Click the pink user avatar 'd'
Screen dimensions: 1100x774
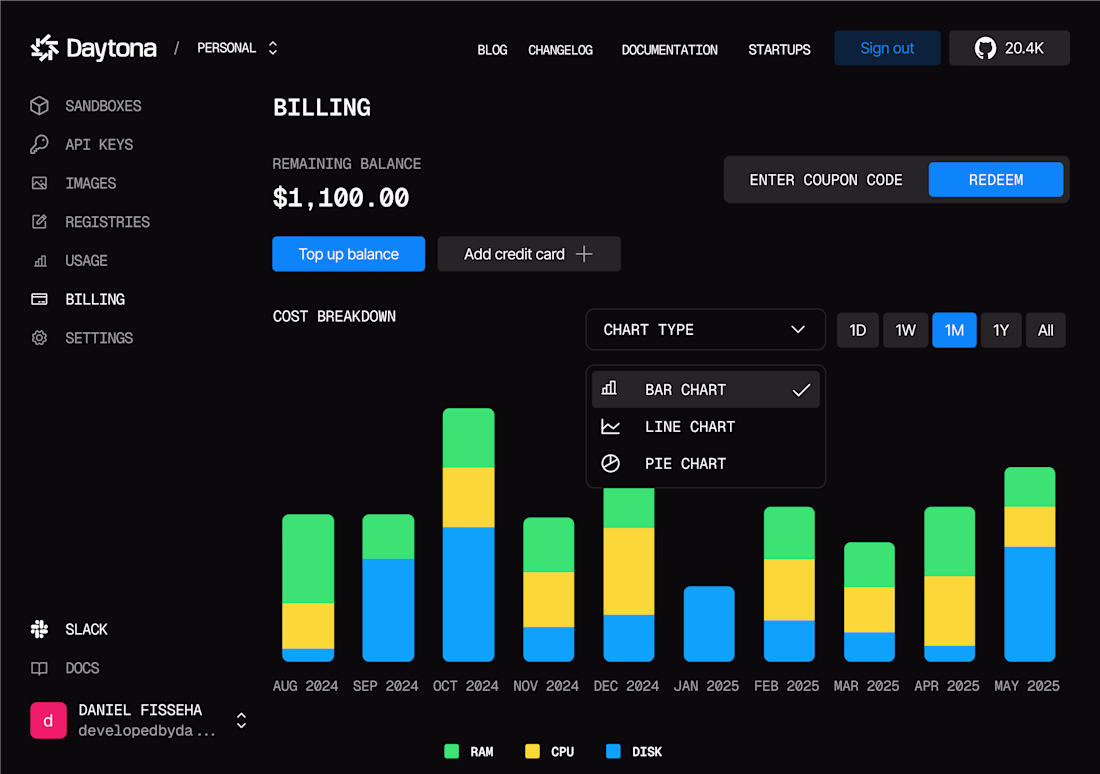coord(48,721)
